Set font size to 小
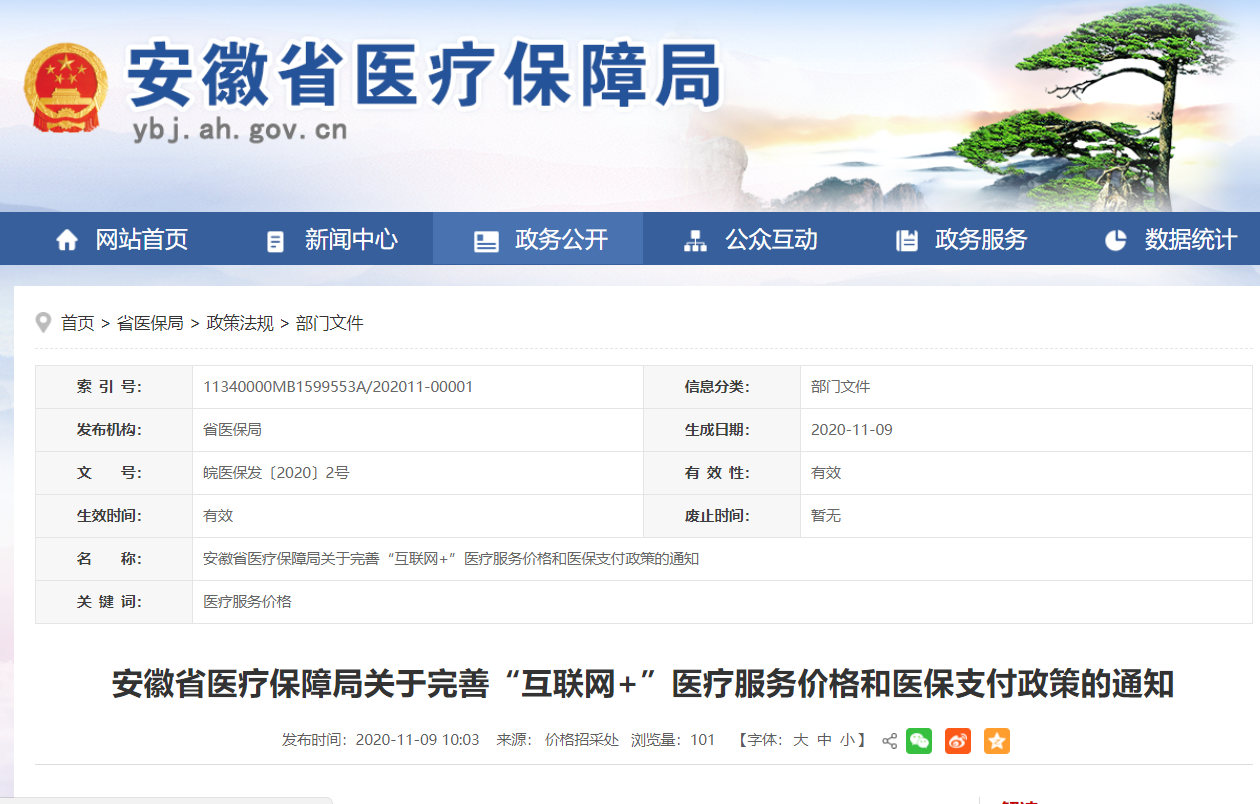The image size is (1260, 804). (848, 740)
